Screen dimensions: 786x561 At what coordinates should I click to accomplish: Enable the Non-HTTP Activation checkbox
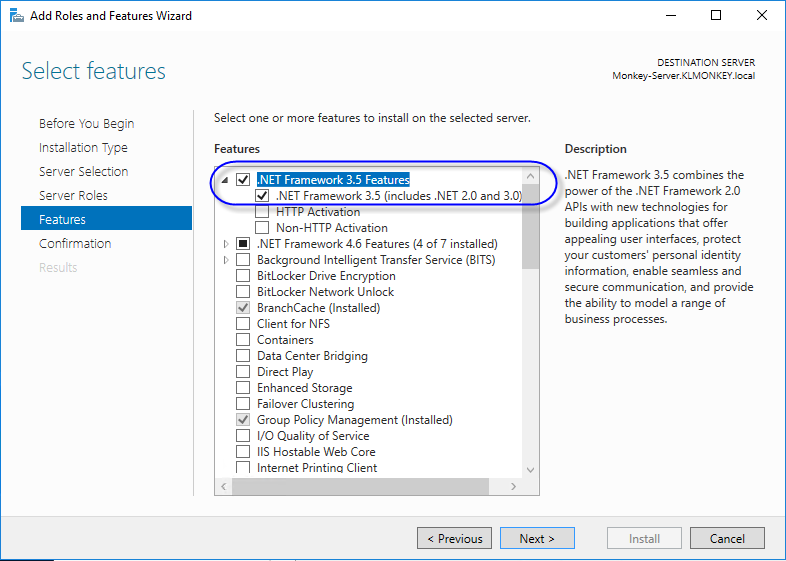coord(262,228)
